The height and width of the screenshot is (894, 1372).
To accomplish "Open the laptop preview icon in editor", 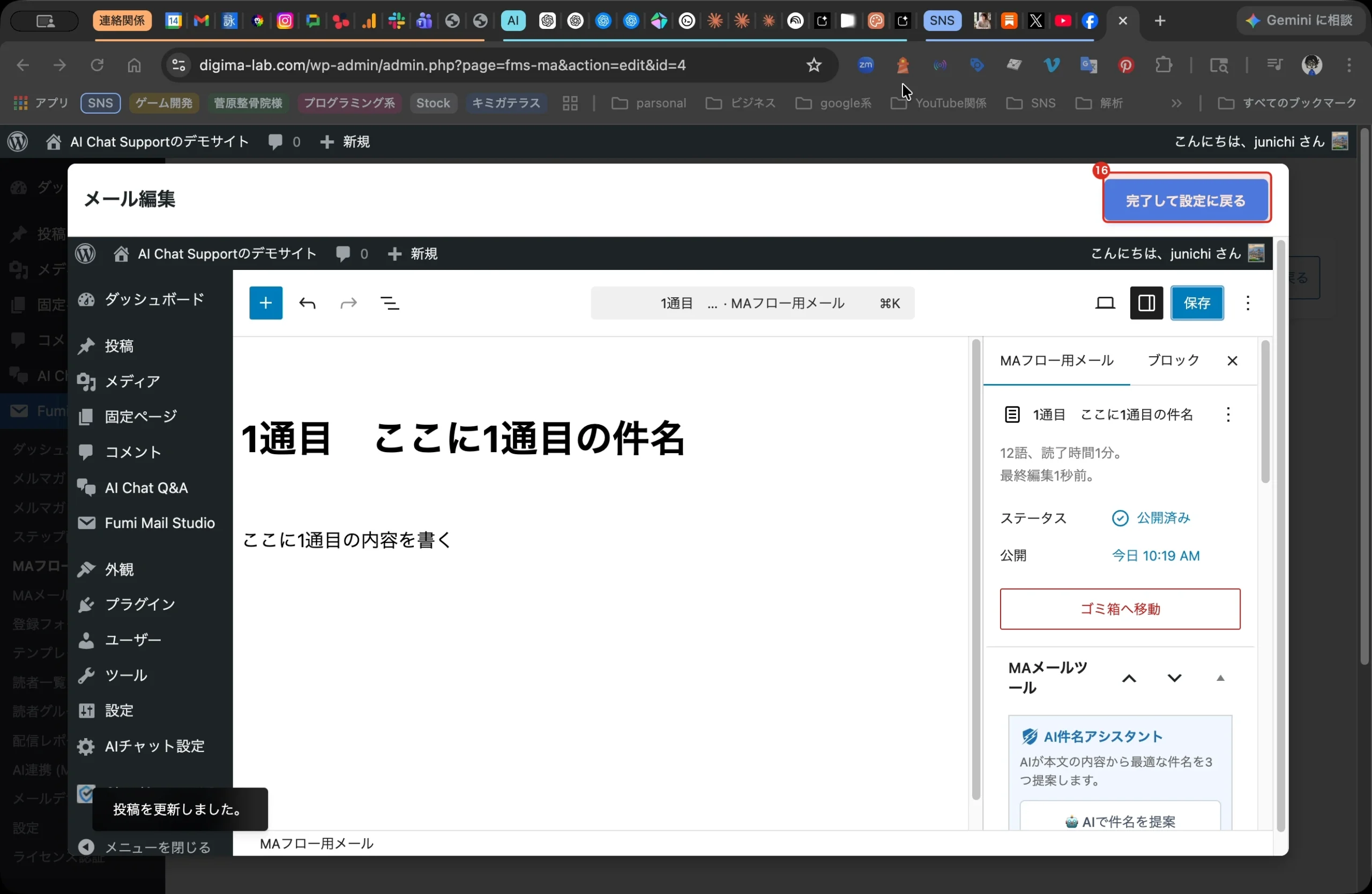I will click(1105, 303).
